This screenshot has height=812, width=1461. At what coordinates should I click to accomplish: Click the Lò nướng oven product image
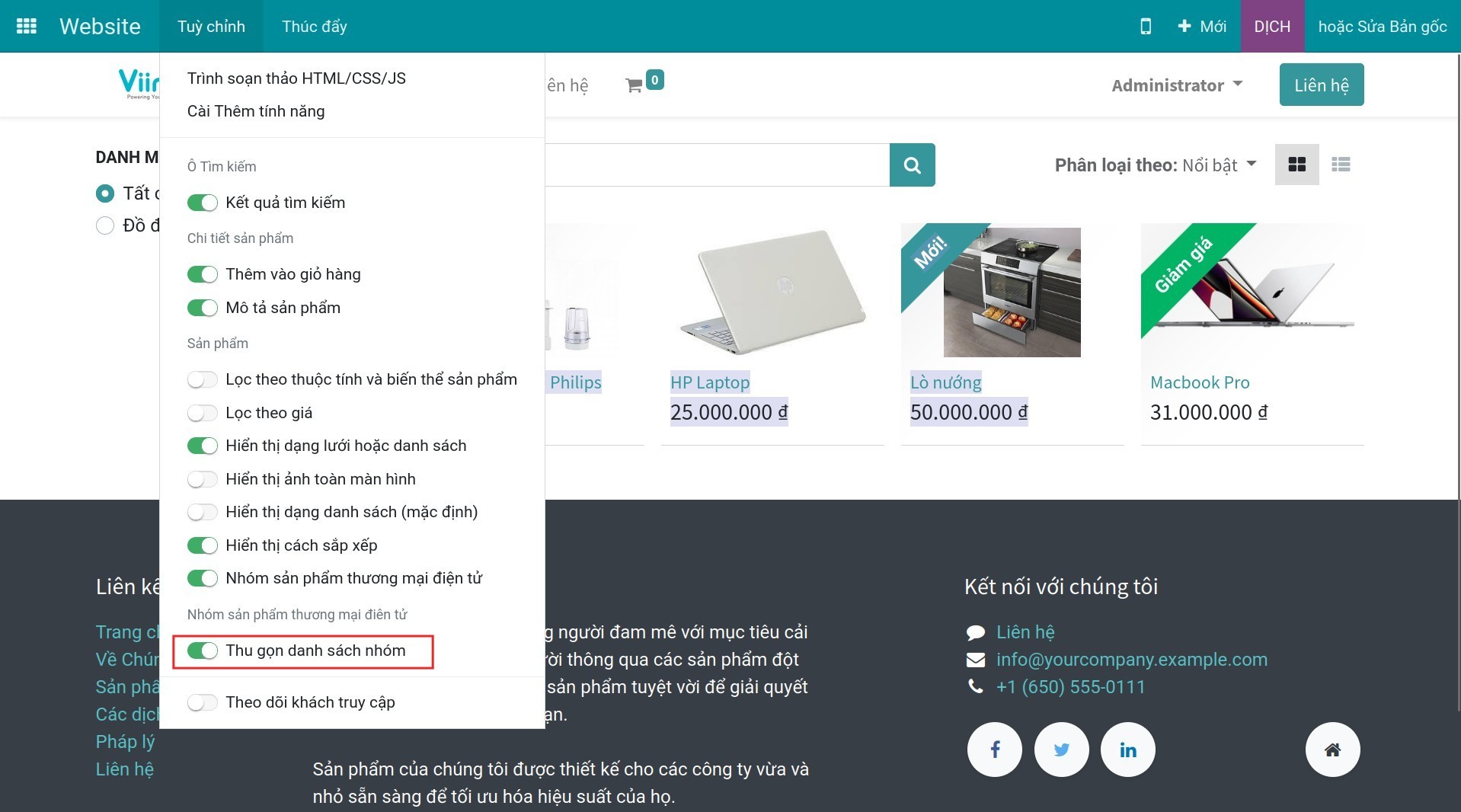(1012, 292)
